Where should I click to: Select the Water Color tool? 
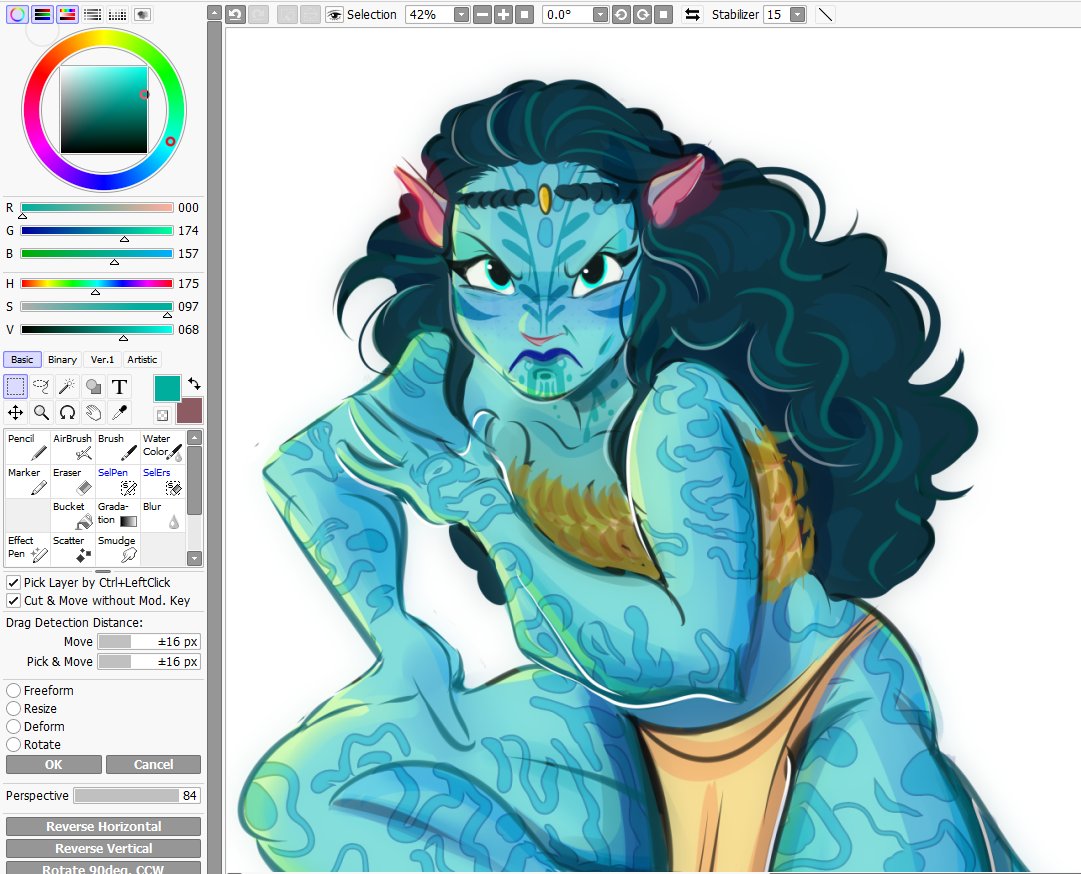click(163, 447)
